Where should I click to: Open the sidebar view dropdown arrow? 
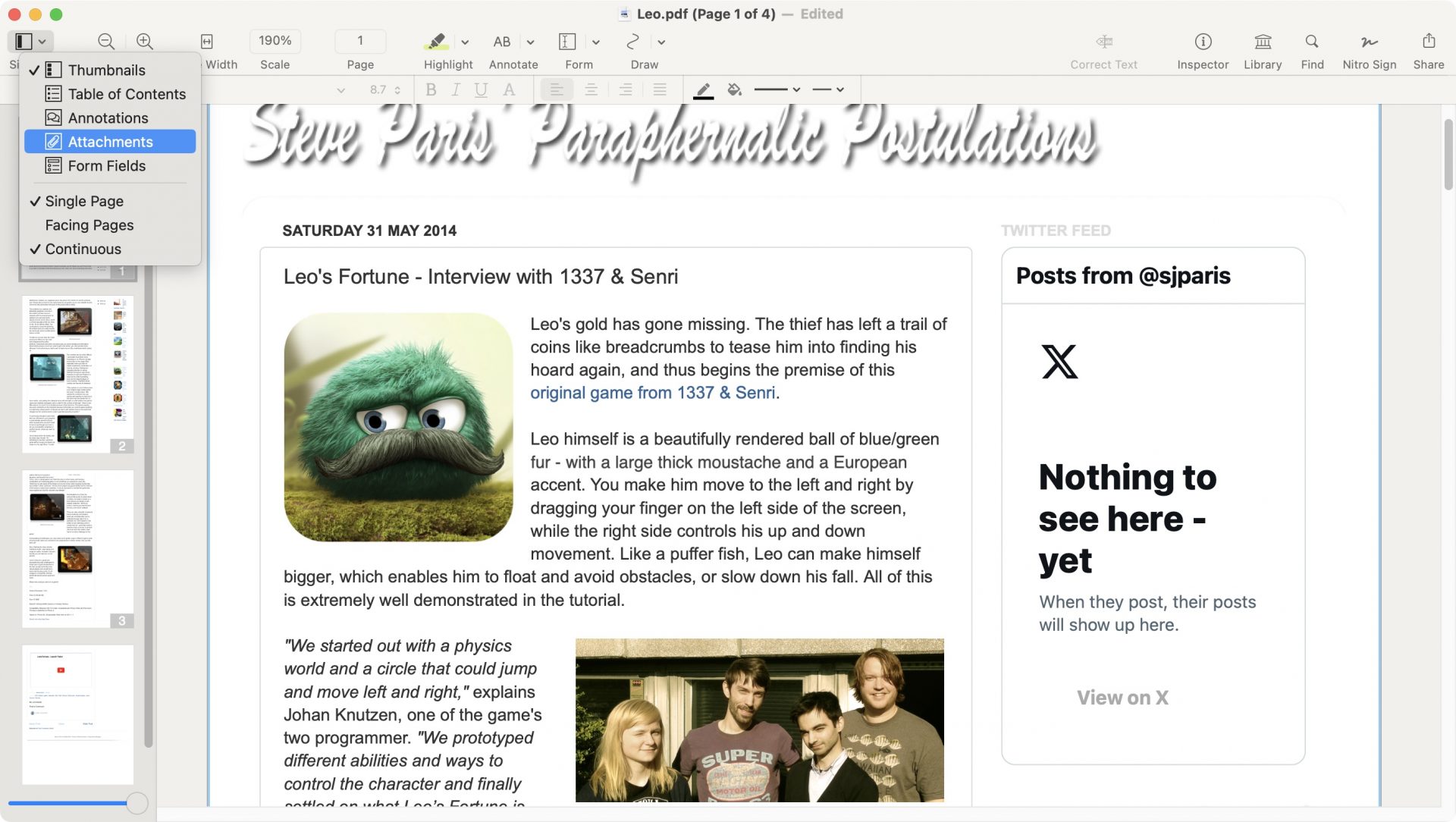pyautogui.click(x=43, y=42)
